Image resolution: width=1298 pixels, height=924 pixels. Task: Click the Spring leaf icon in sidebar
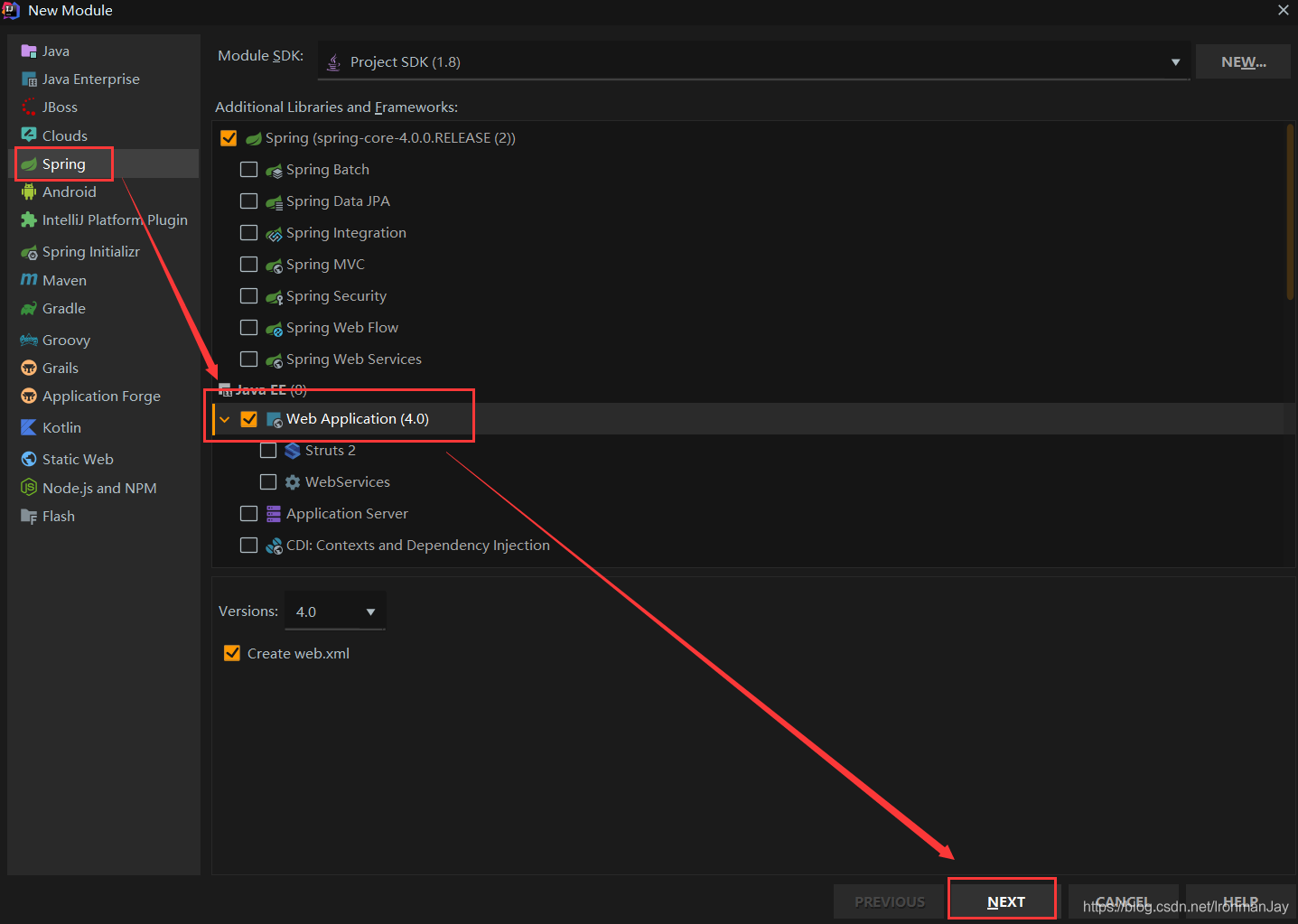point(29,164)
